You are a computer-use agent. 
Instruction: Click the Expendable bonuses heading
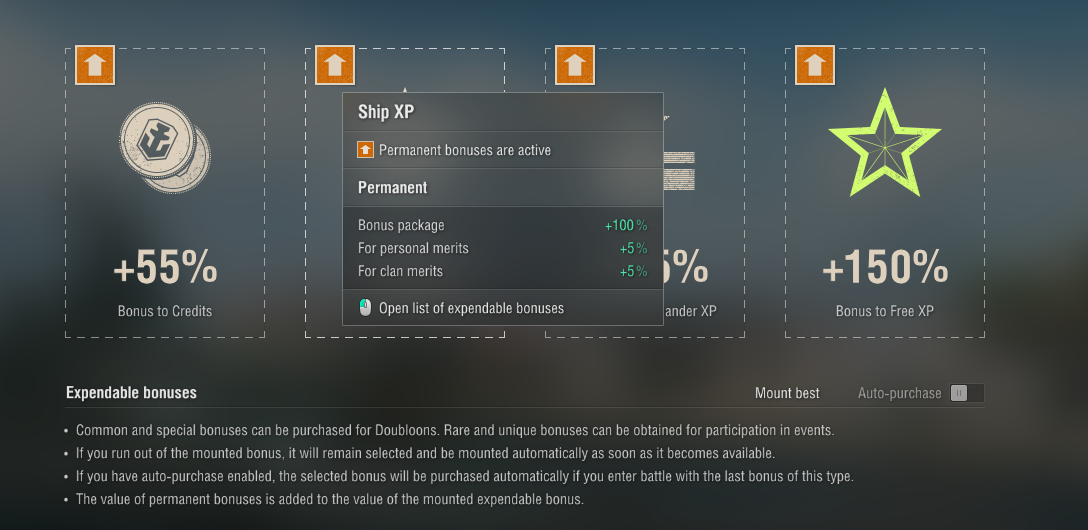(131, 393)
